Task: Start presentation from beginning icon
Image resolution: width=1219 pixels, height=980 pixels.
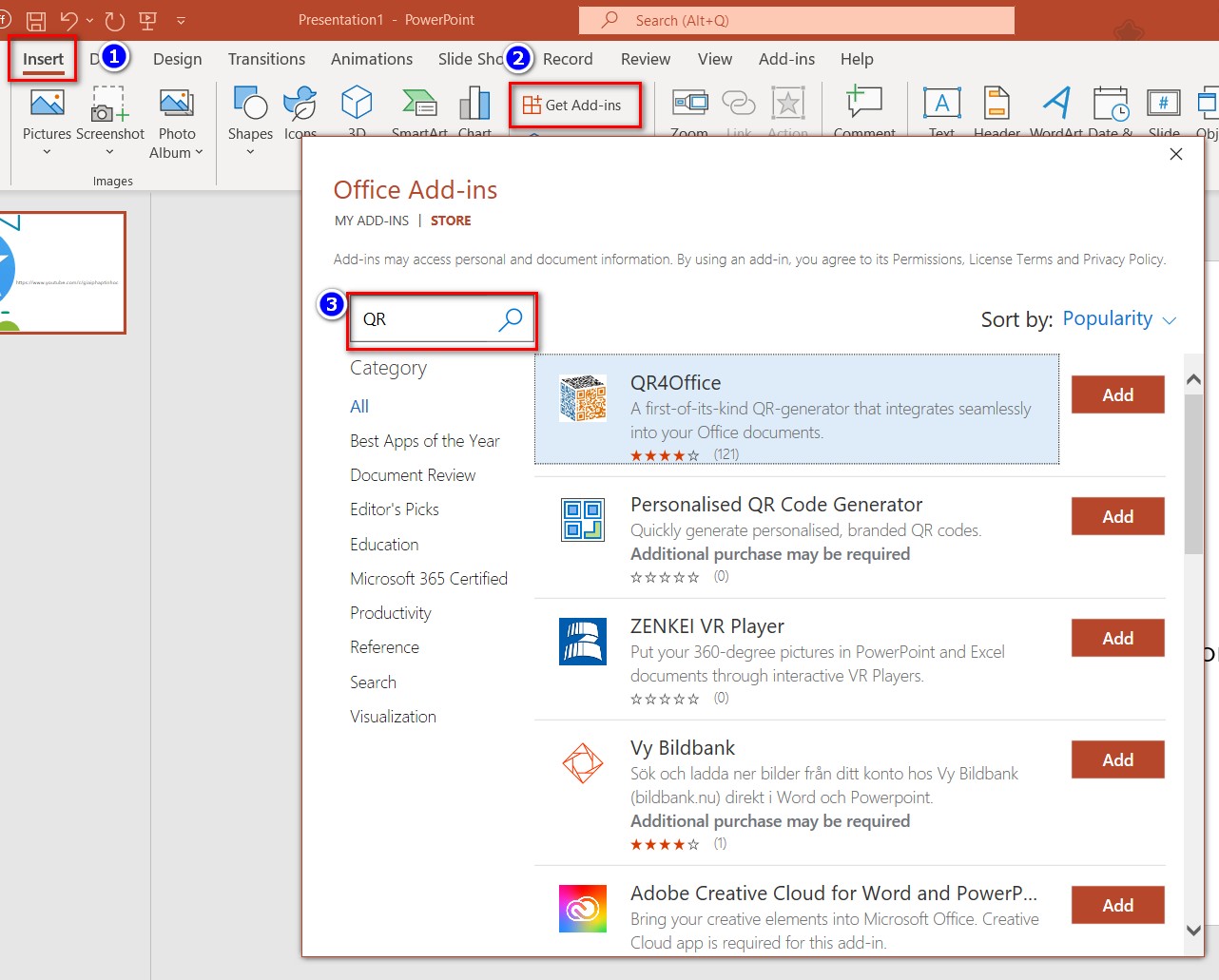Action: 147,20
